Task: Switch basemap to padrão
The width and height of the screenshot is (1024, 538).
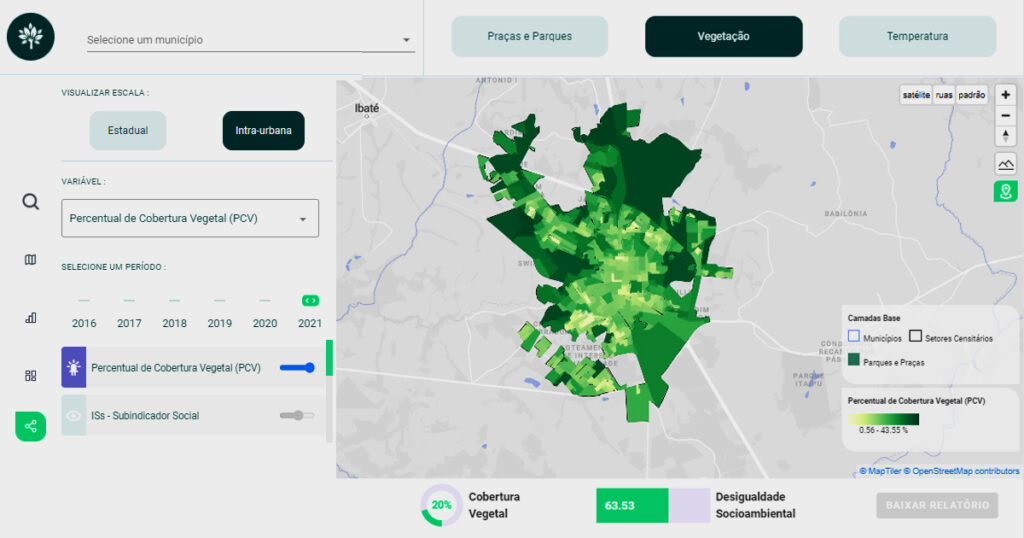Action: coord(972,95)
